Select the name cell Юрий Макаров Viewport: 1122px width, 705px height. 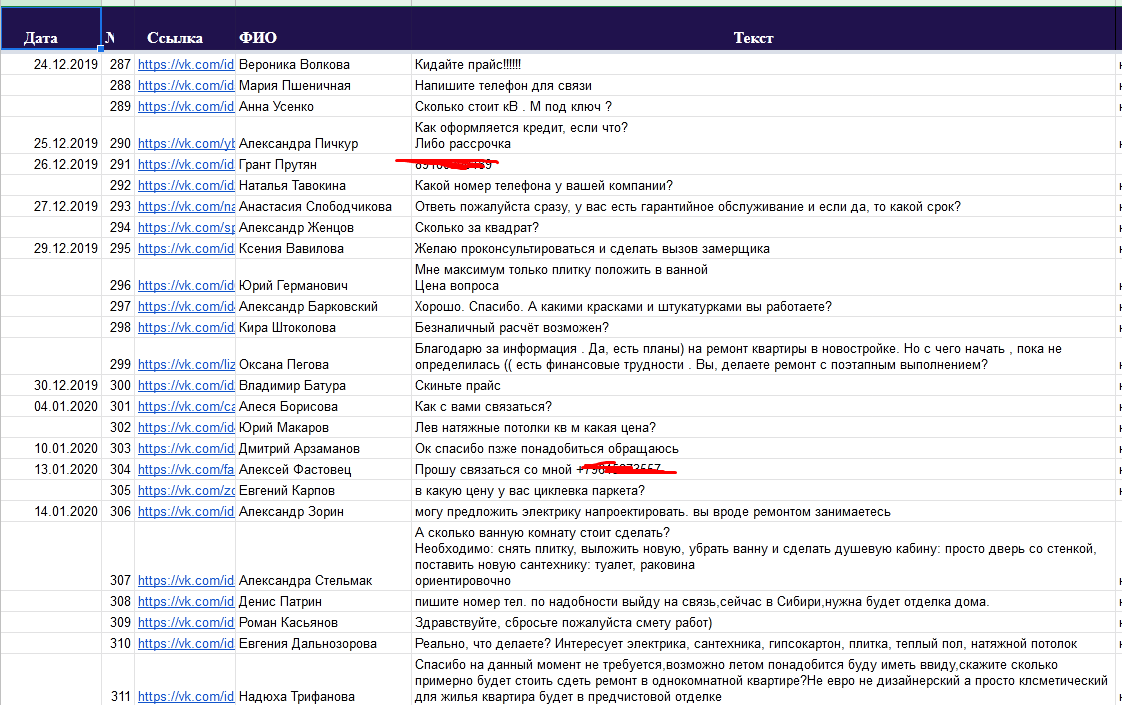pyautogui.click(x=323, y=427)
